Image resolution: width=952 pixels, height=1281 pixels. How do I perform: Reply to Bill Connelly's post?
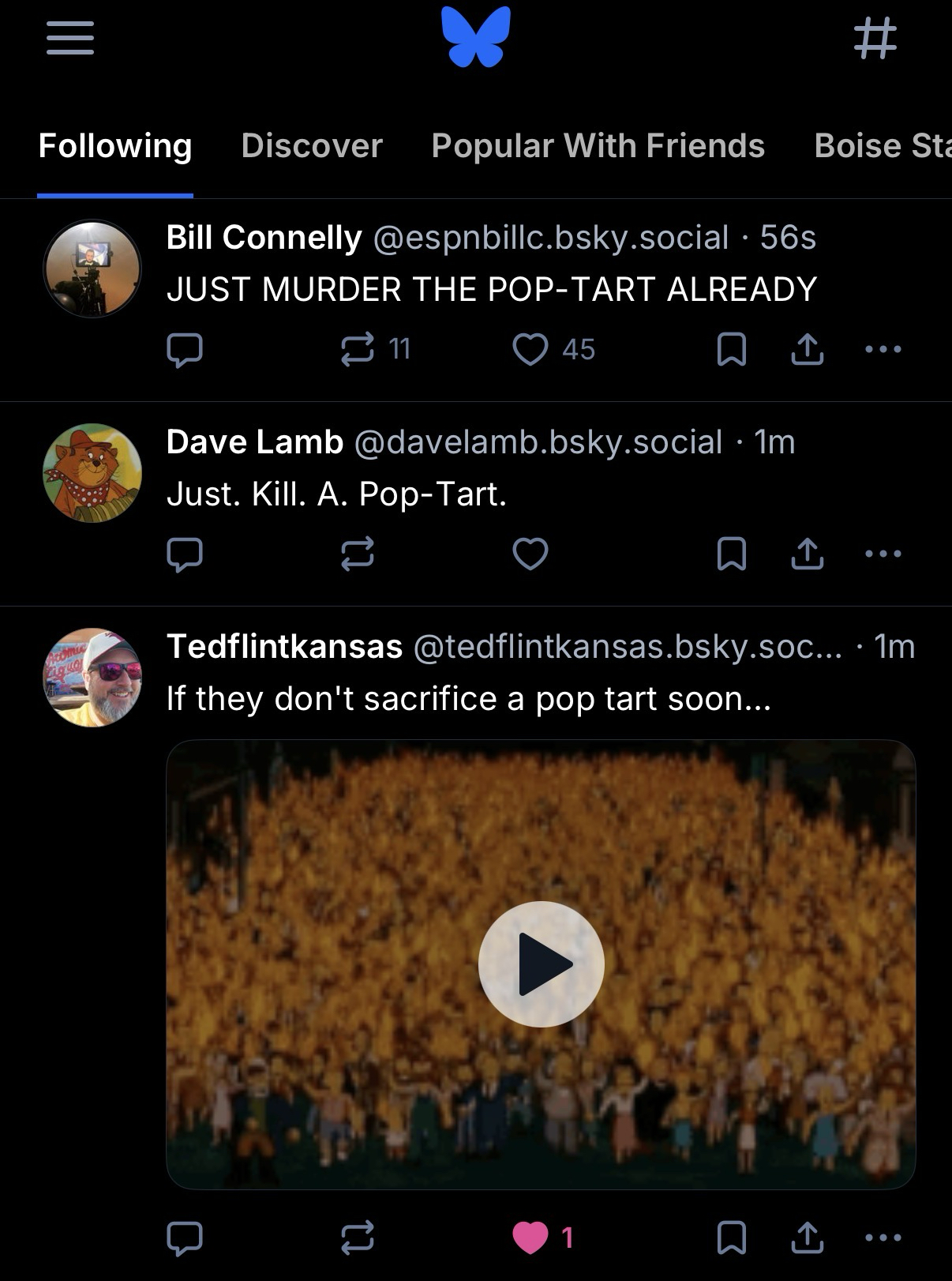185,349
